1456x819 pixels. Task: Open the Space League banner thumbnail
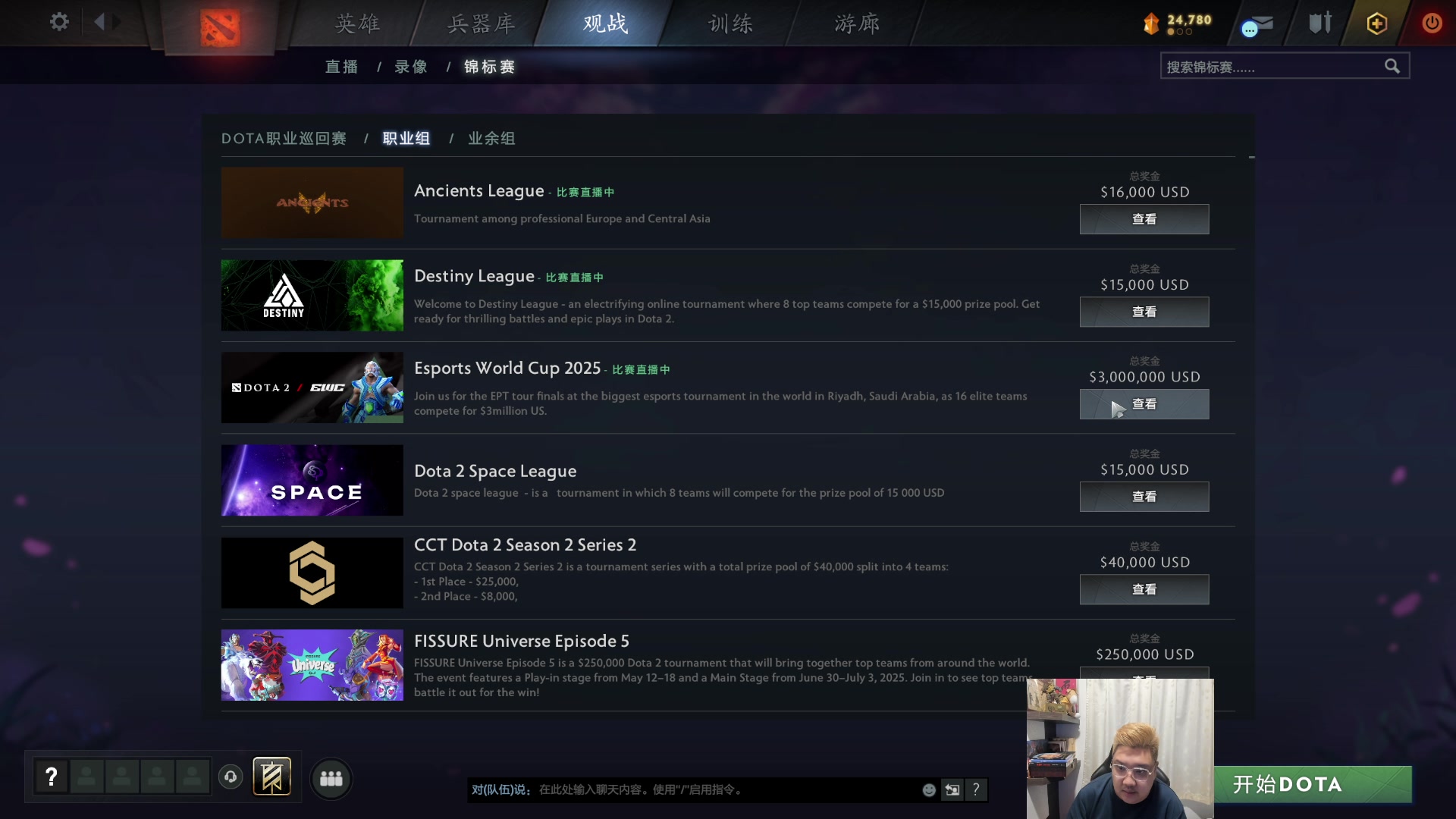coord(312,480)
